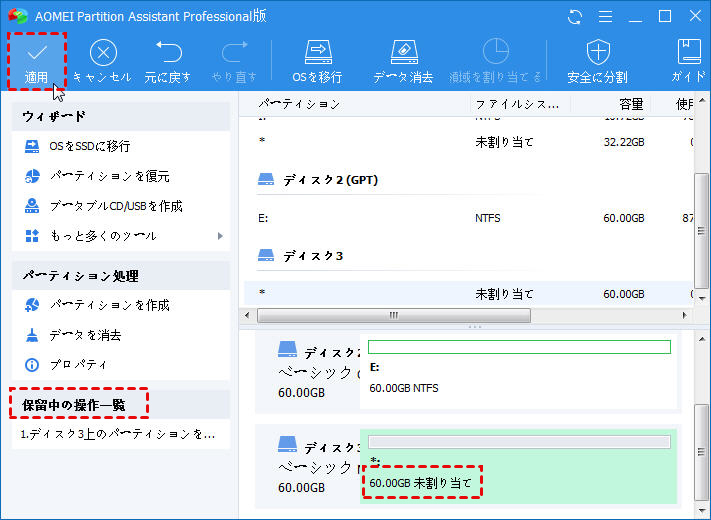Select the 32.22GB 未割り当て row
The image size is (711, 520).
coord(469,142)
